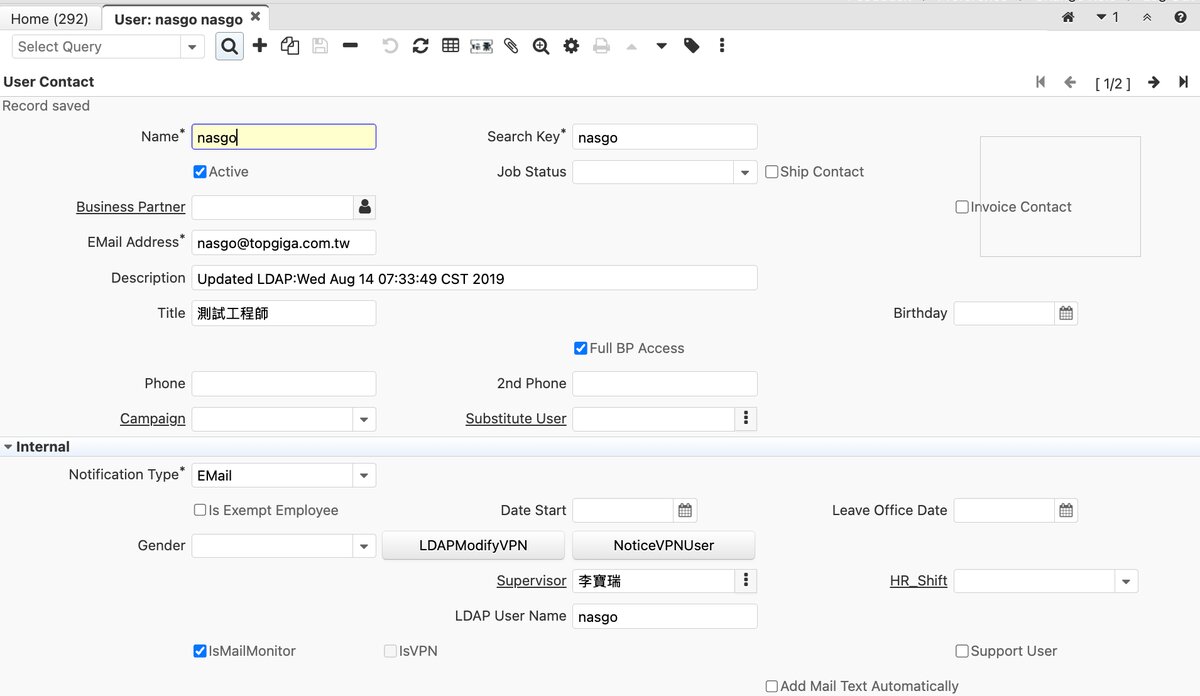Screen dimensions: 1200x696
Task: Delete record using the minus icon
Action: (x=350, y=46)
